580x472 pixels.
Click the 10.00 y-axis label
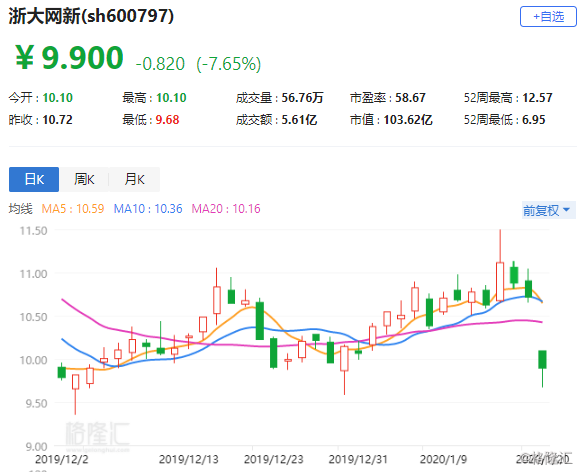[33, 360]
